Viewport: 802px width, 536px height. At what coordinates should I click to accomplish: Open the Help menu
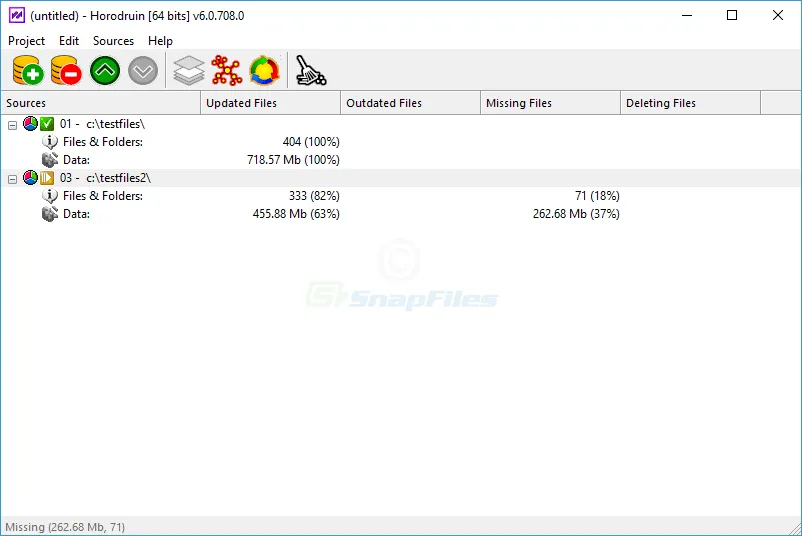[x=161, y=41]
